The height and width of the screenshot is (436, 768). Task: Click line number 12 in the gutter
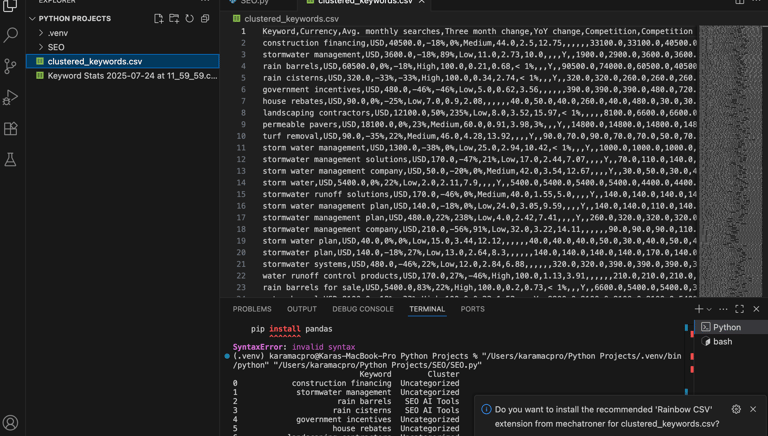click(x=241, y=159)
